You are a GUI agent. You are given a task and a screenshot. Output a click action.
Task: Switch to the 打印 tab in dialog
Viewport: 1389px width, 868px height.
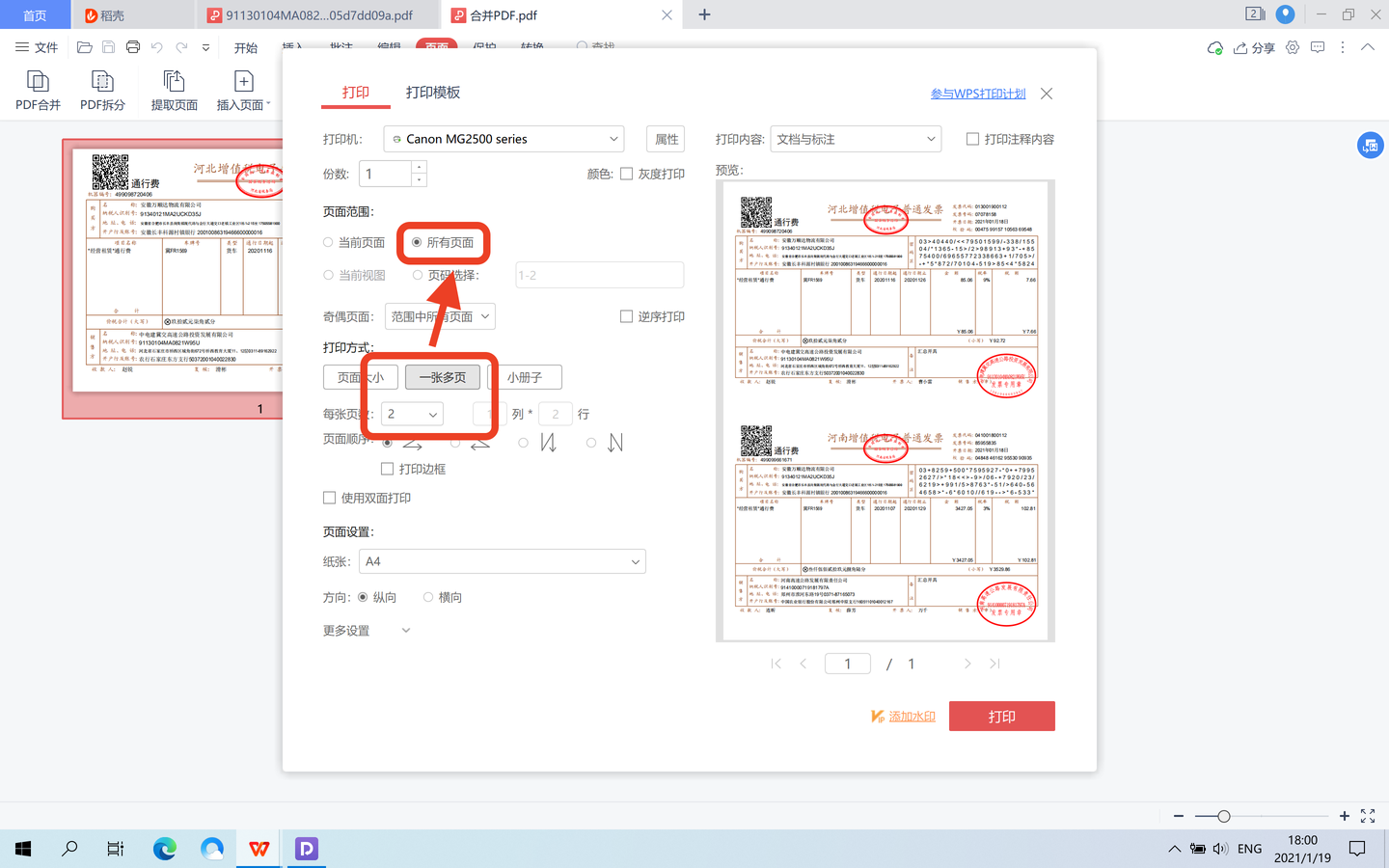coord(356,93)
